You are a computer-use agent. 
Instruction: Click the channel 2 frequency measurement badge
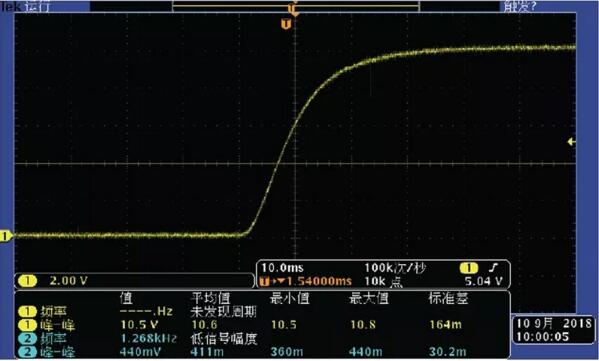(x=28, y=338)
